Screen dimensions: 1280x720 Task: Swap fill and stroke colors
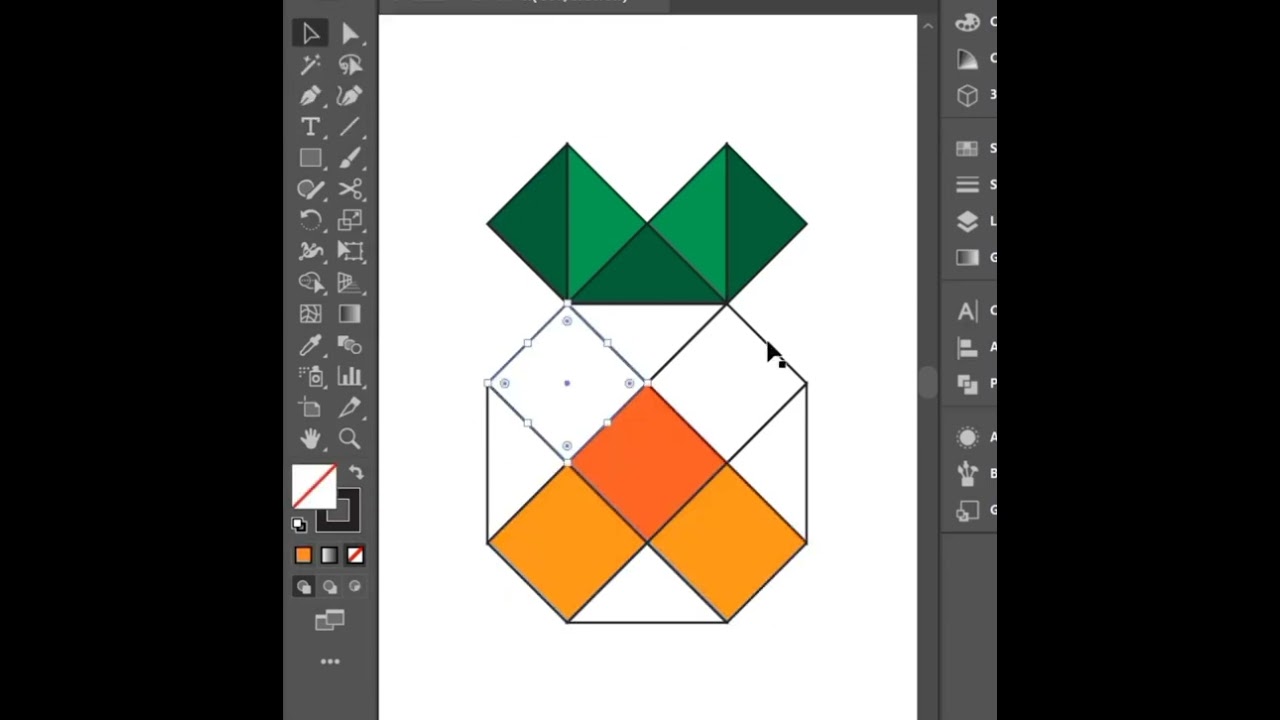click(355, 472)
